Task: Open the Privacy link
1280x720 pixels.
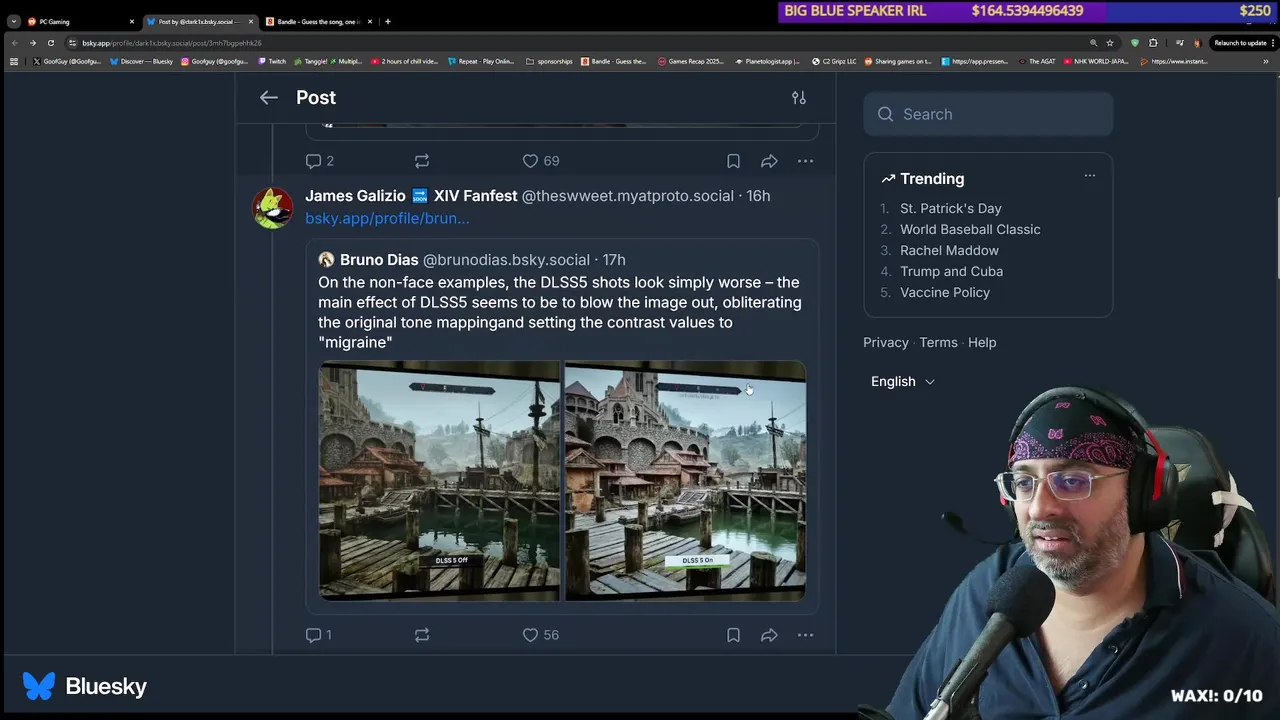Action: tap(886, 342)
